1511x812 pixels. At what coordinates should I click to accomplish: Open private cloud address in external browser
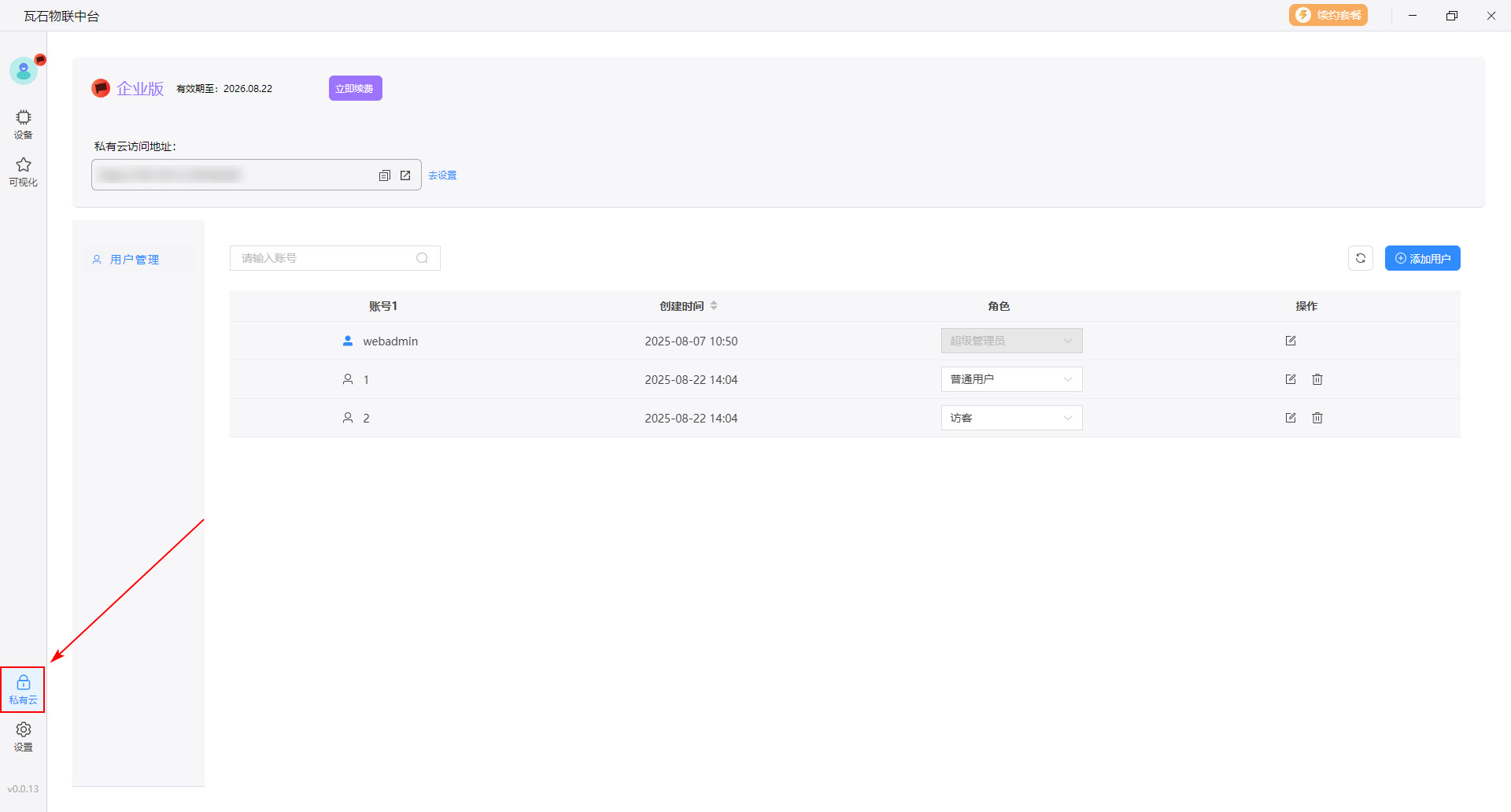tap(405, 175)
